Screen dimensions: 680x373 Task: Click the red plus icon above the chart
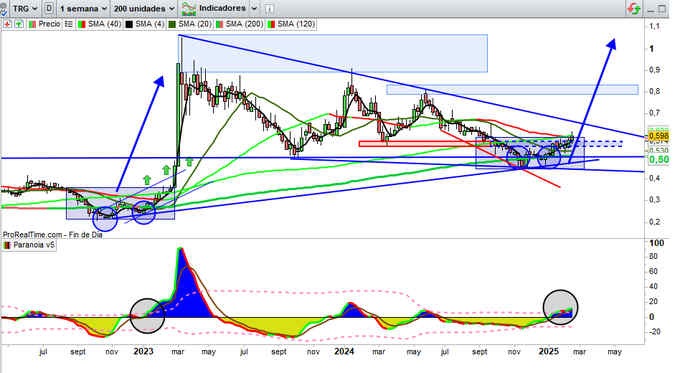pyautogui.click(x=7, y=24)
